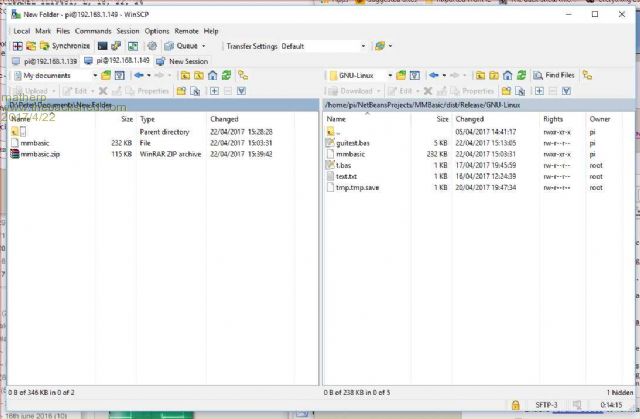640x419 pixels.
Task: Select local file mmbasic.zip
Action: 35,154
